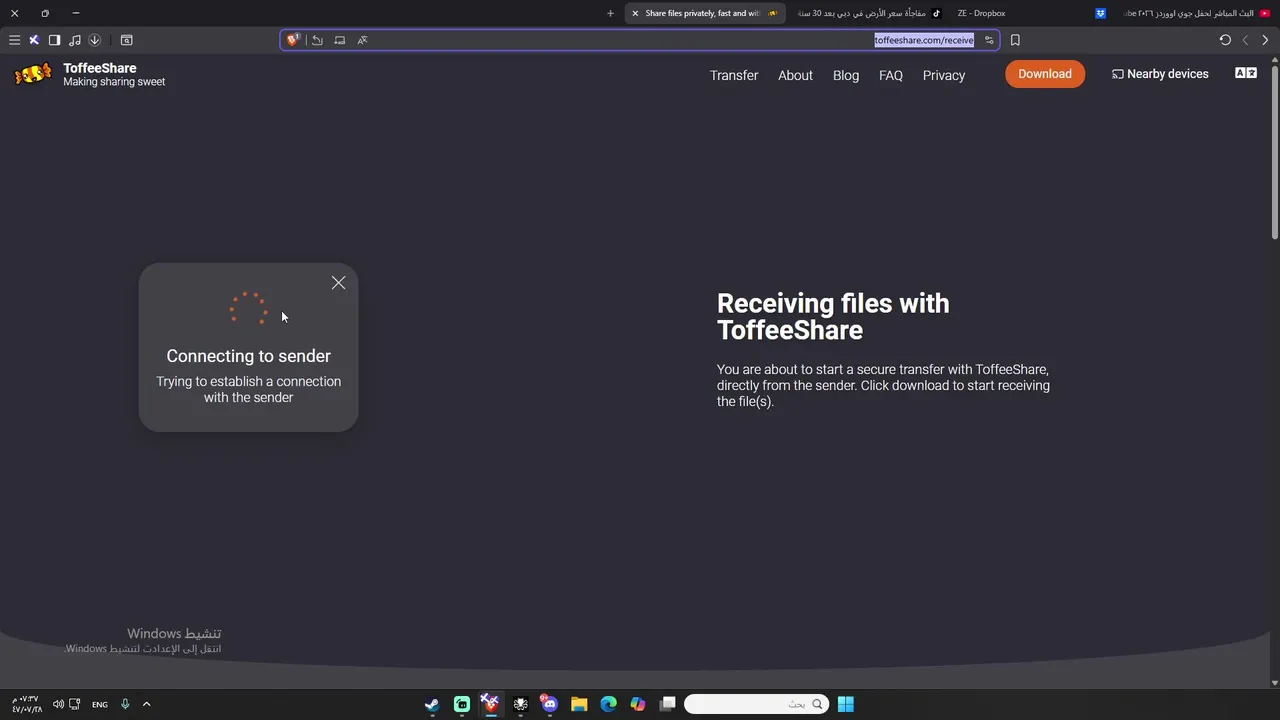The height and width of the screenshot is (720, 1280).
Task: Open site settings icon beside the URL
Action: point(989,40)
